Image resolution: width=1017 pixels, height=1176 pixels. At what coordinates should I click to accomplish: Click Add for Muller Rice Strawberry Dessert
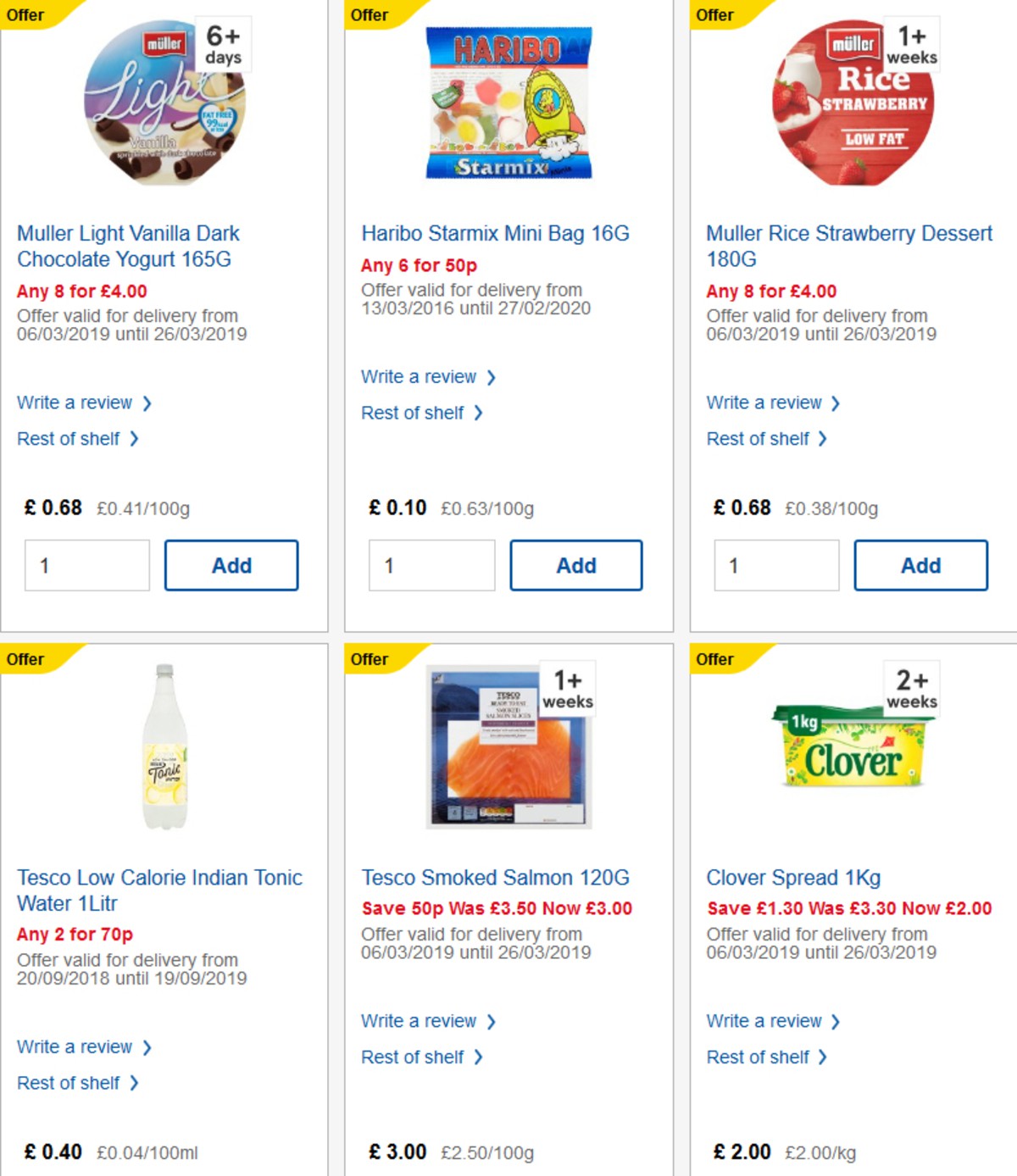point(921,565)
